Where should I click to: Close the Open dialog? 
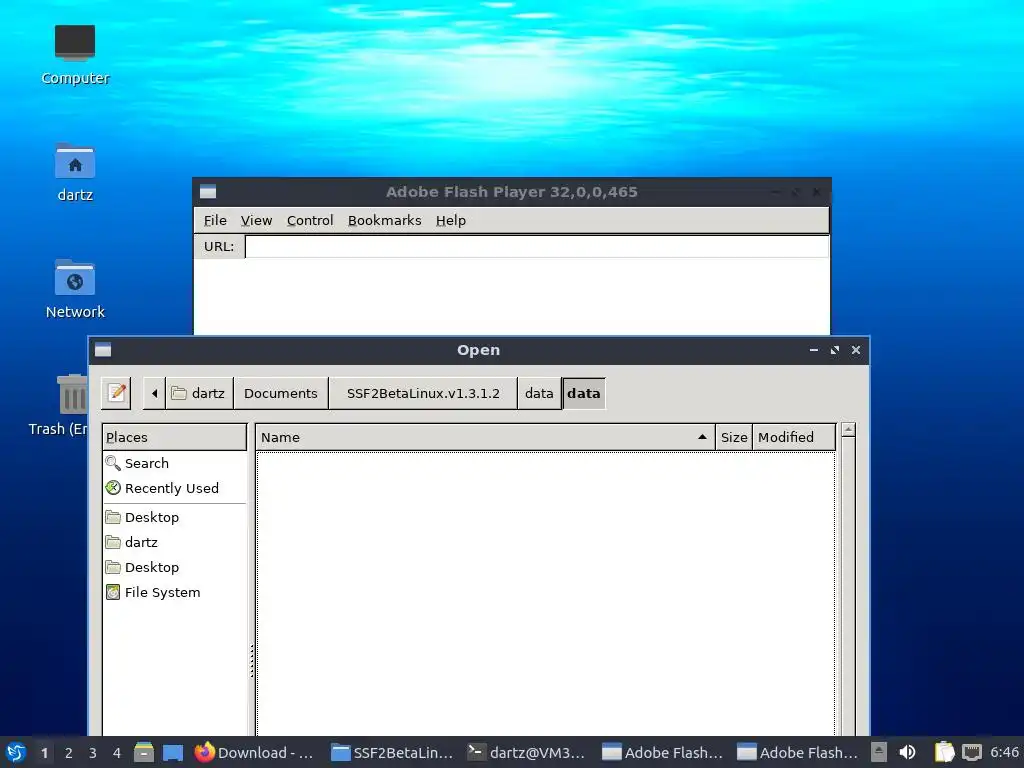click(856, 350)
